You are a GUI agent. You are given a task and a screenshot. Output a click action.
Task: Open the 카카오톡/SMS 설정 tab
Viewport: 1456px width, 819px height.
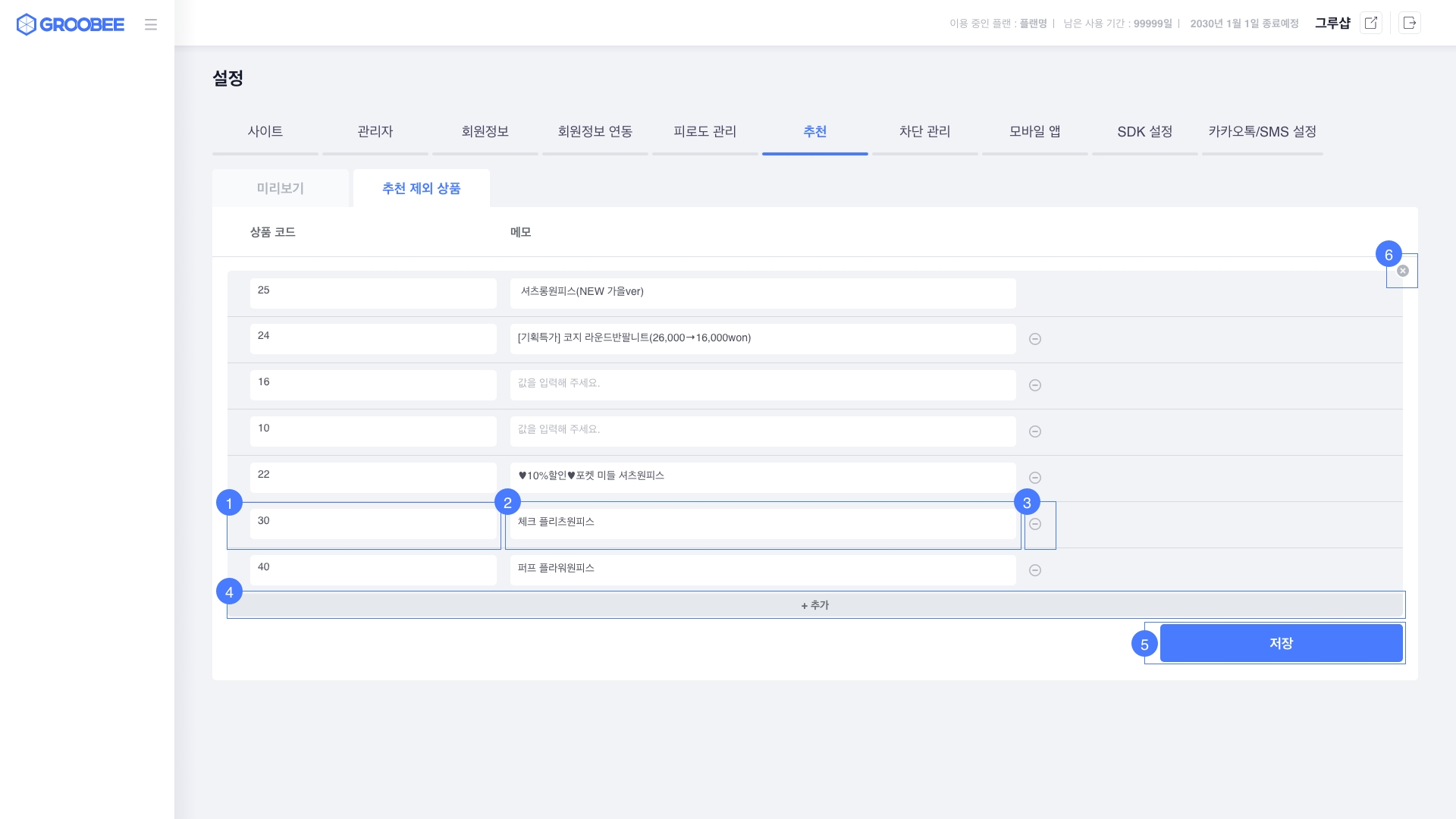(1262, 132)
